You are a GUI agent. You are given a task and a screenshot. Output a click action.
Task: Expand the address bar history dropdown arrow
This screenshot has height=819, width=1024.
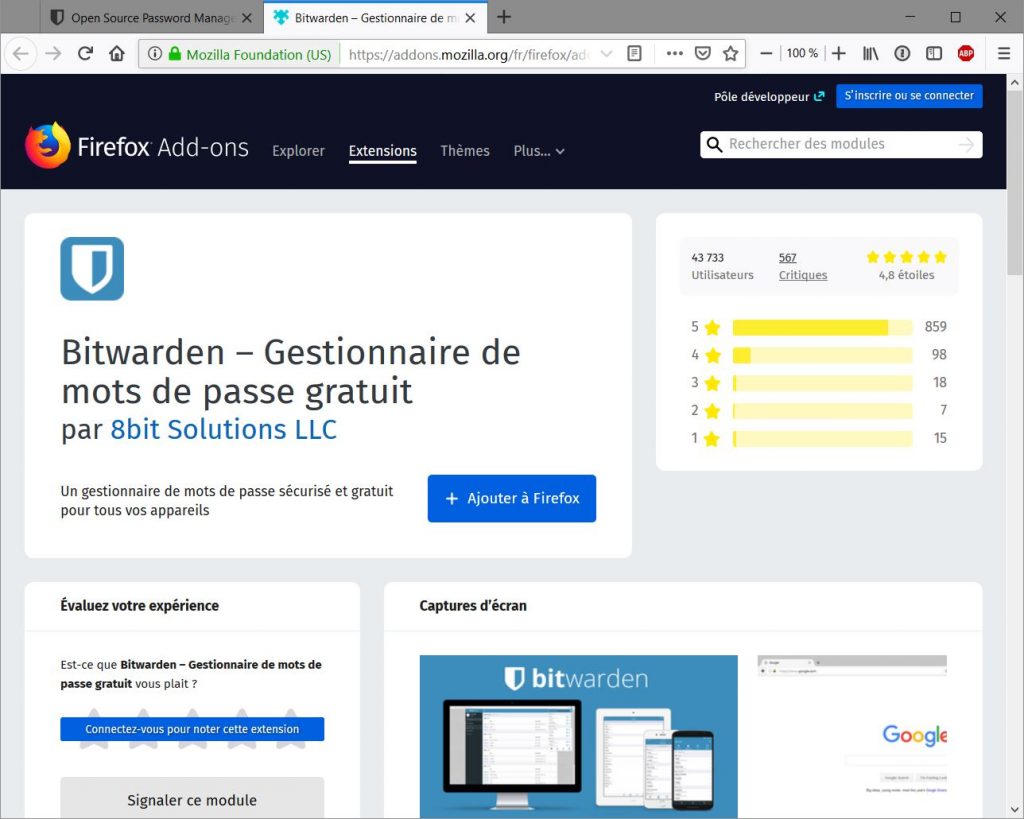605,54
